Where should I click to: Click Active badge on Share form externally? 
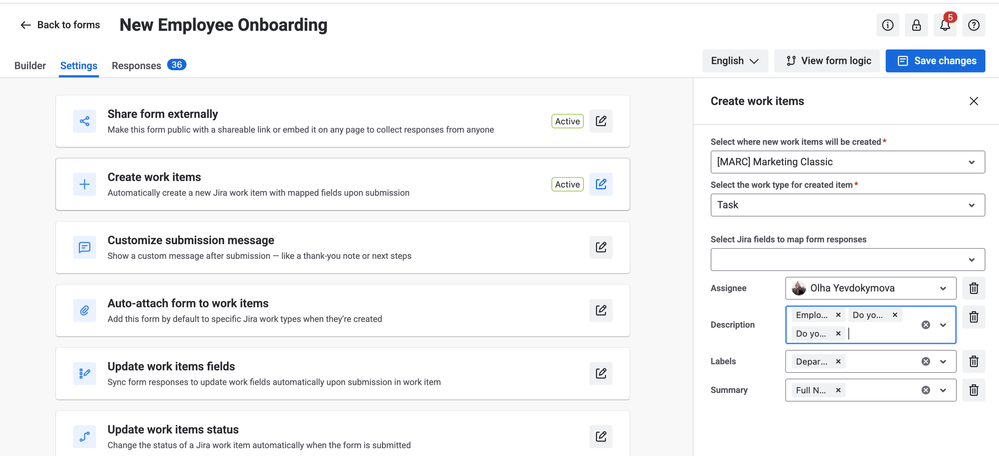[x=567, y=121]
